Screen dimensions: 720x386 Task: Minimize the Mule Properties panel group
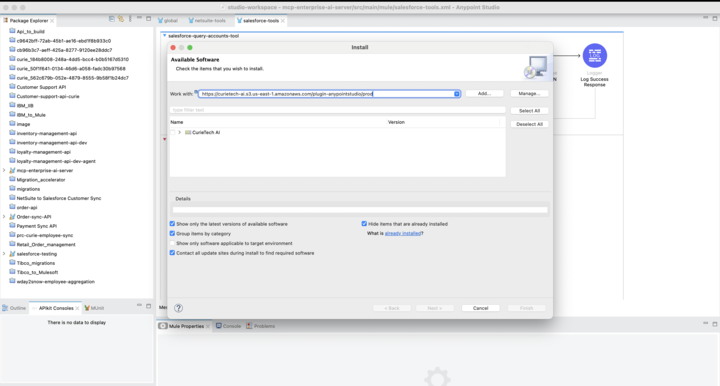(x=705, y=324)
